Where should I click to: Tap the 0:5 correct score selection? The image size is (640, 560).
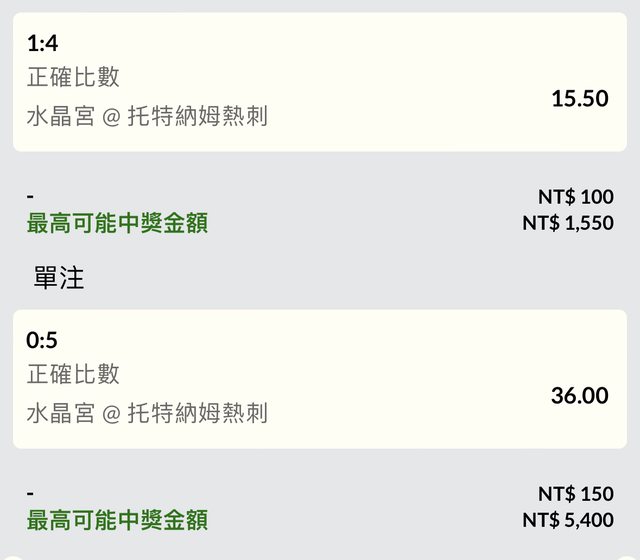click(41, 340)
